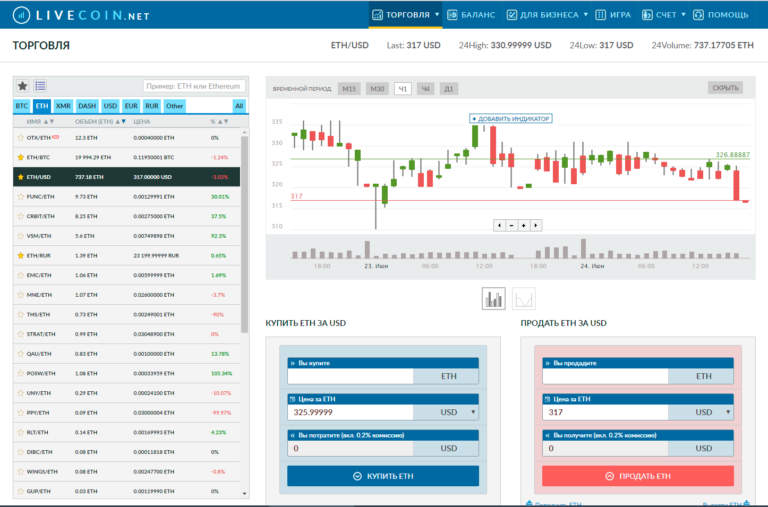
Task: Sort pairs by ИМЯ column
Action: point(40,121)
